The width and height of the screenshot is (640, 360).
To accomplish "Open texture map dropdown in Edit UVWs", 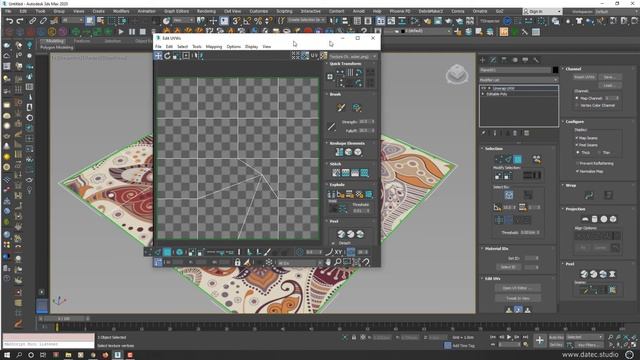I will (353, 56).
